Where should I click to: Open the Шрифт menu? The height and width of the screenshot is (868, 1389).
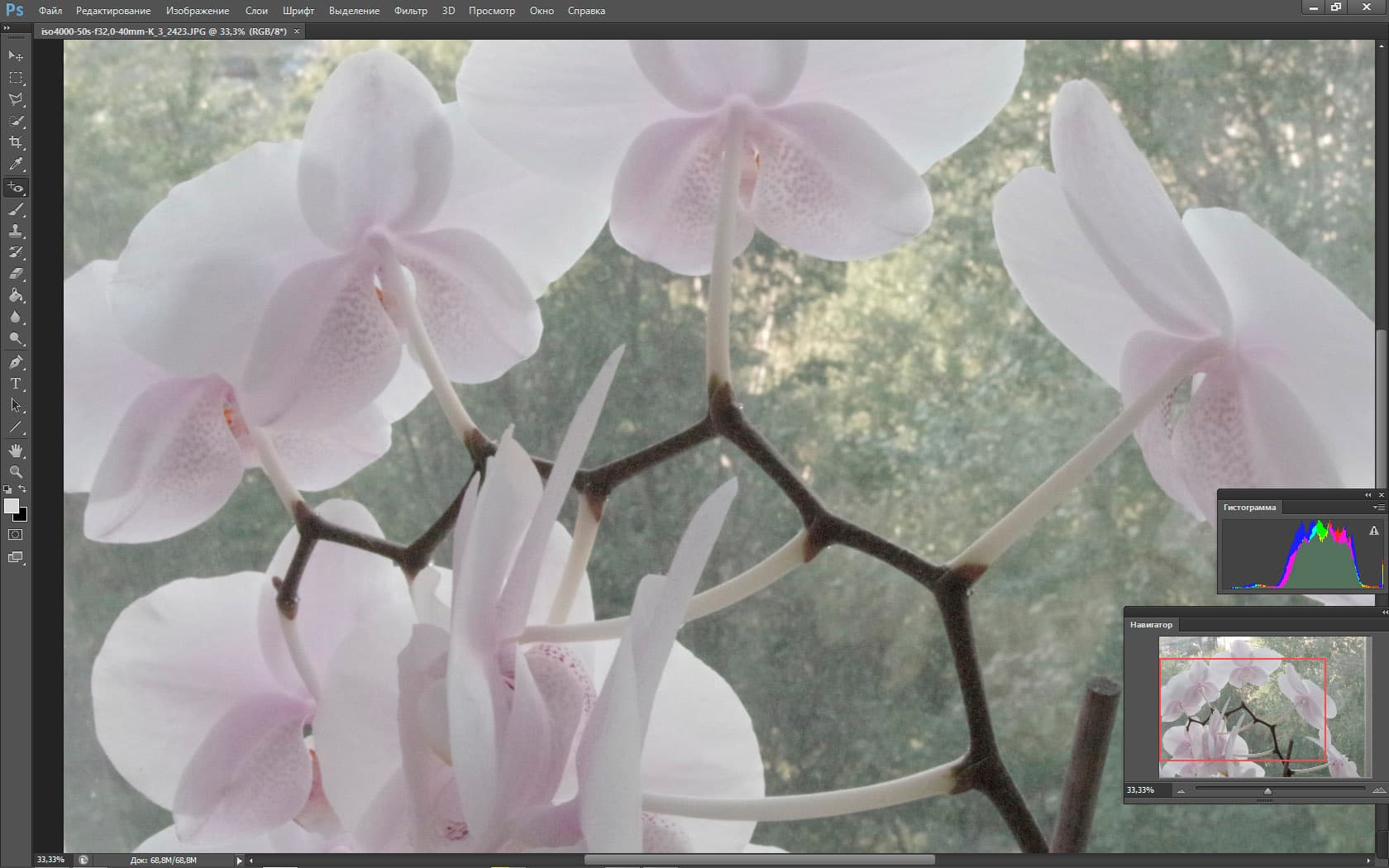point(298,11)
